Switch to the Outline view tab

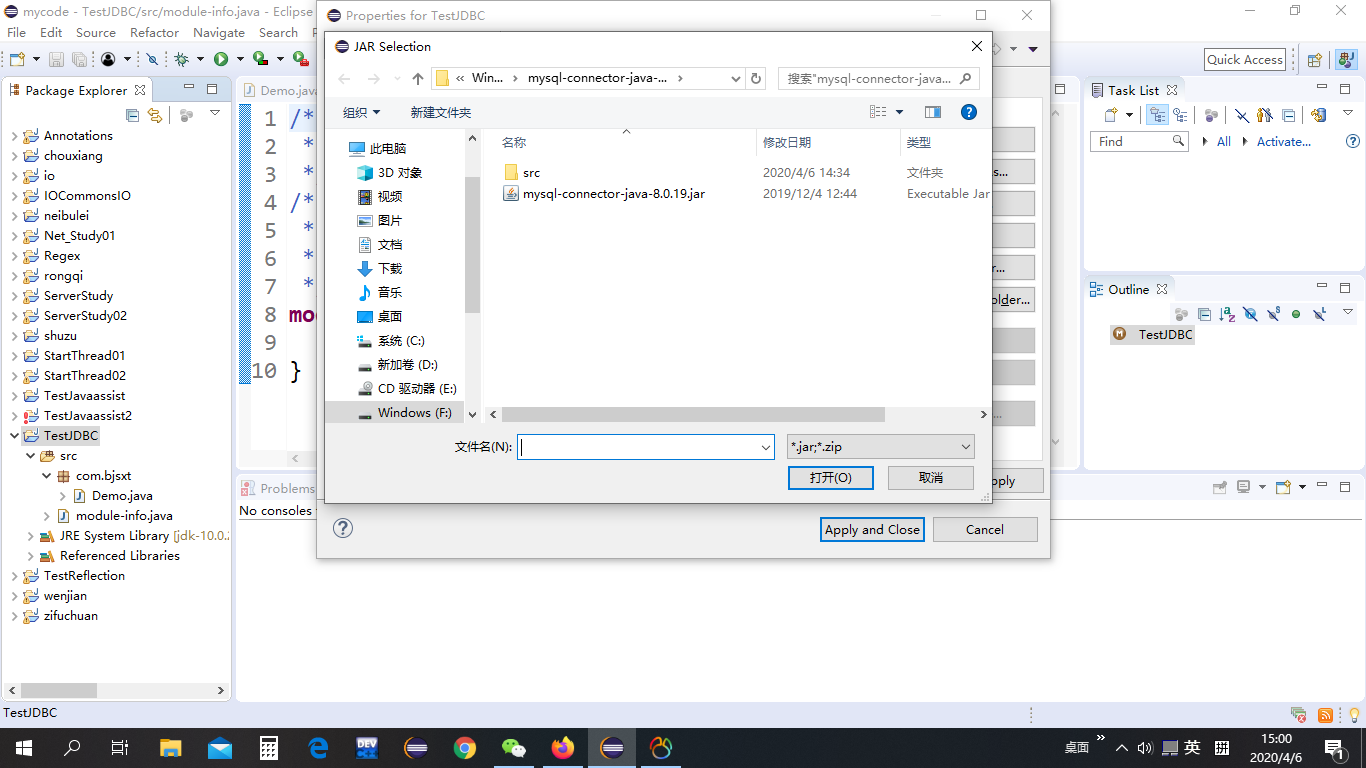(1128, 289)
